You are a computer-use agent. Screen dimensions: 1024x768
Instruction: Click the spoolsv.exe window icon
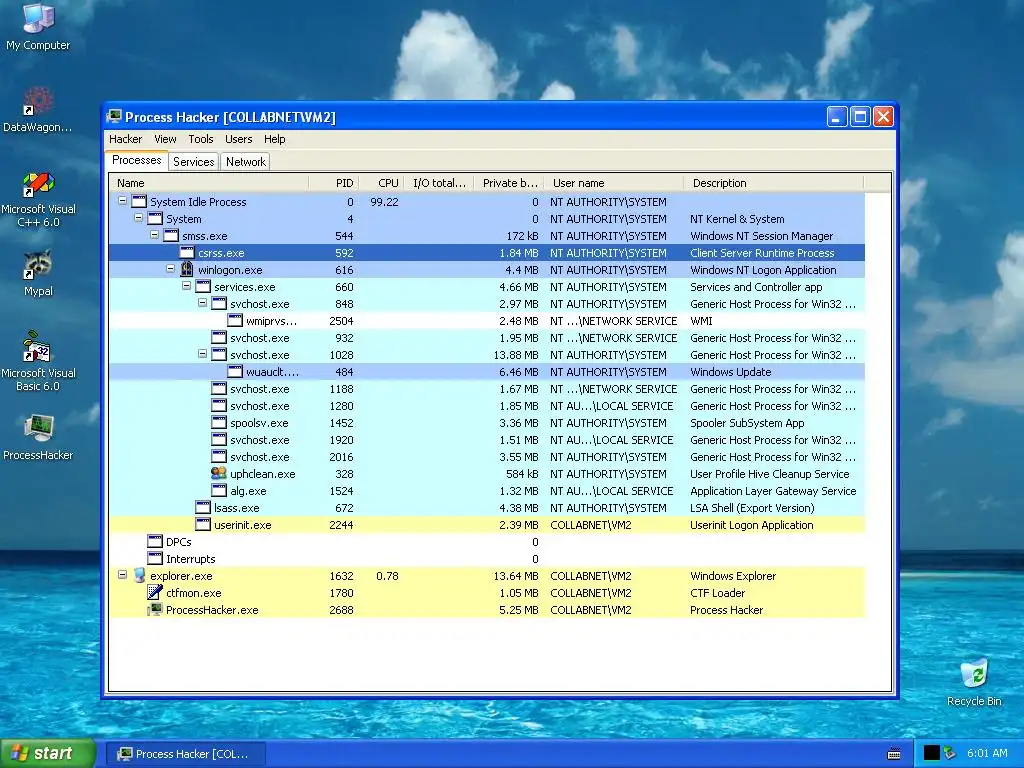219,423
